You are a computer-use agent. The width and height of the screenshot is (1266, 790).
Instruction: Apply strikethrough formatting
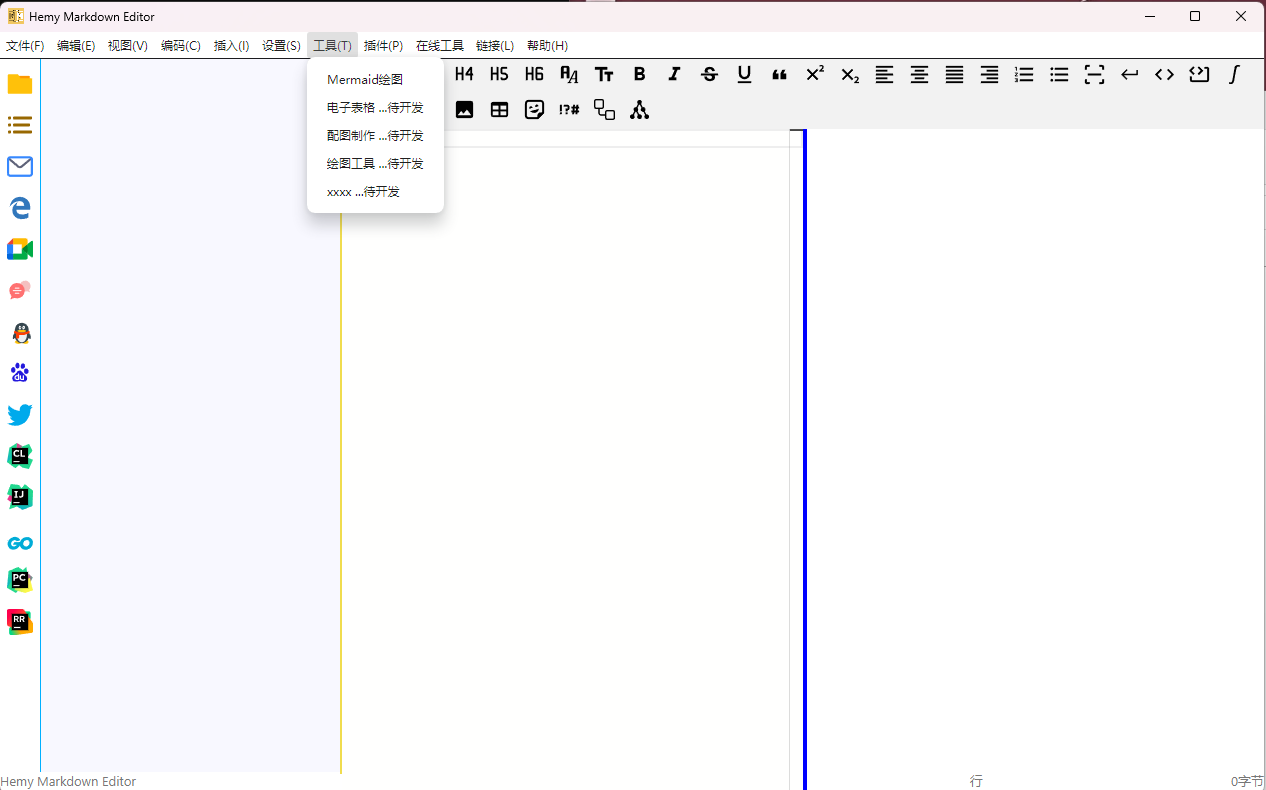click(x=709, y=74)
